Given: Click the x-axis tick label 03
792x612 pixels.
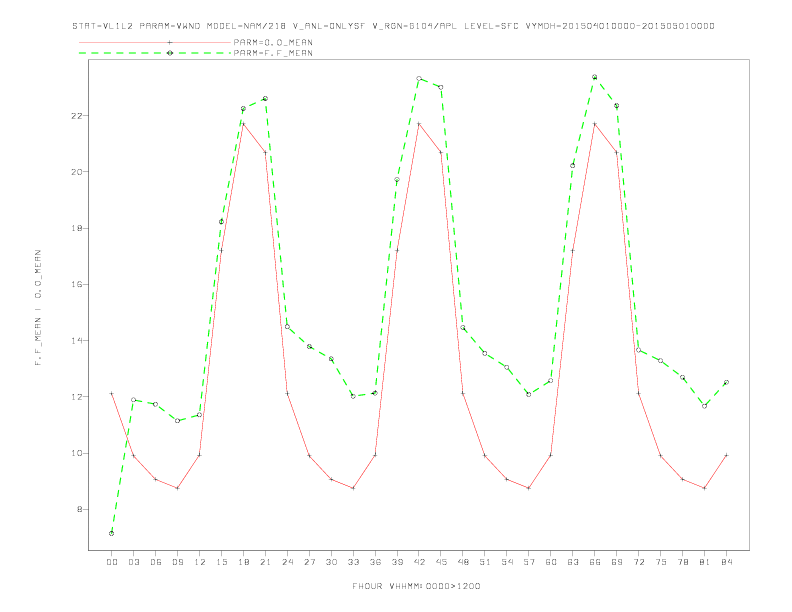Looking at the screenshot, I should coord(134,562).
